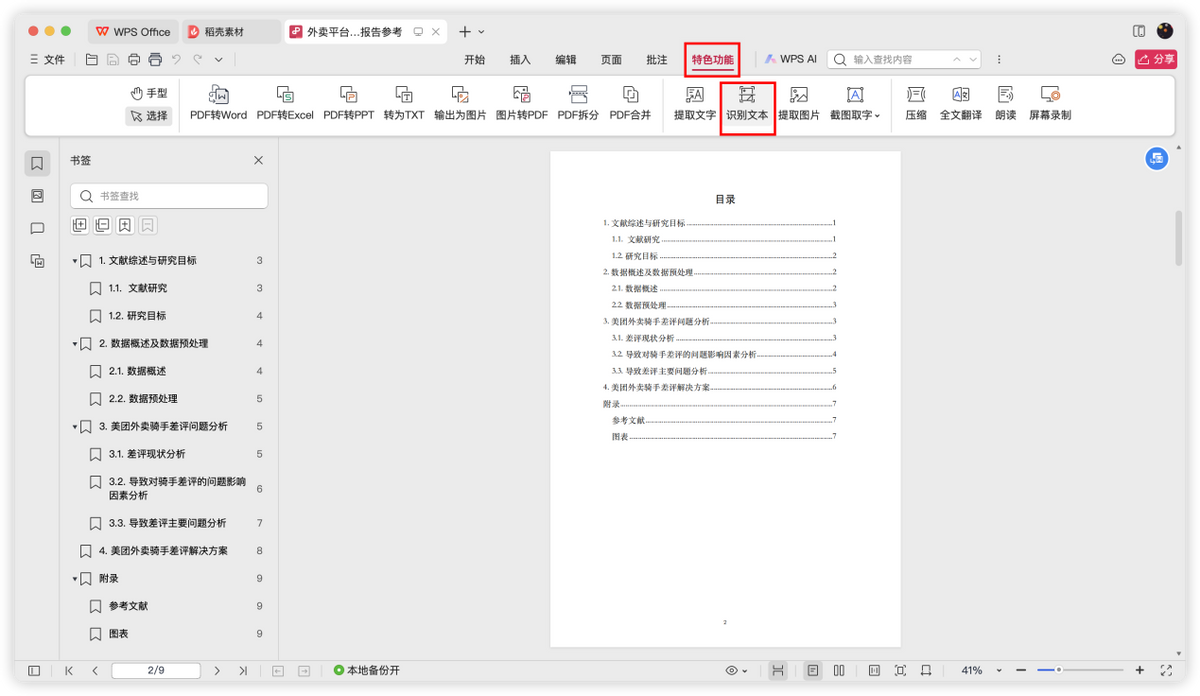Open thumbnails panel in left sidebar
Image resolution: width=1200 pixels, height=696 pixels.
pos(37,196)
